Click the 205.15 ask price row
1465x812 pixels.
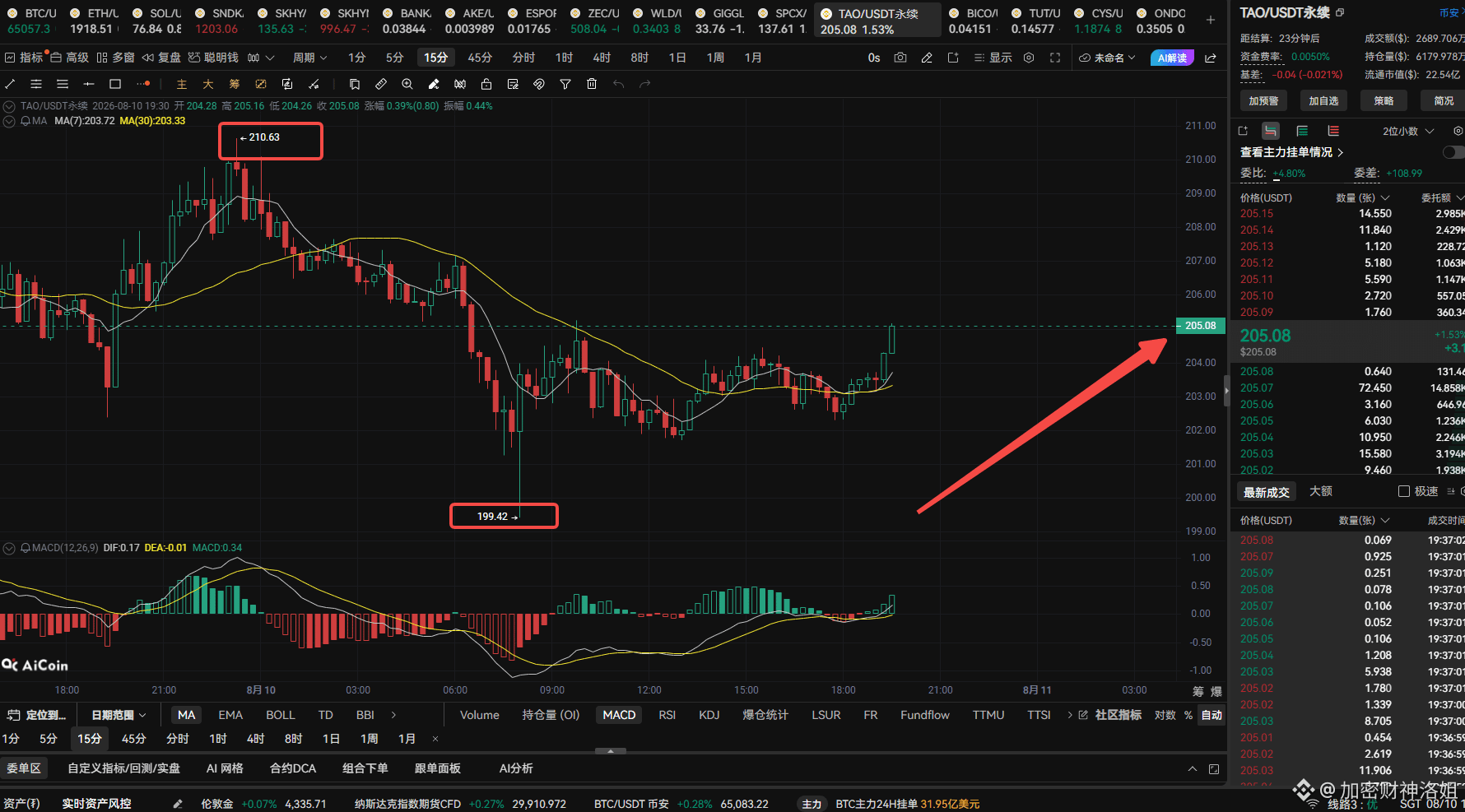click(x=1352, y=214)
